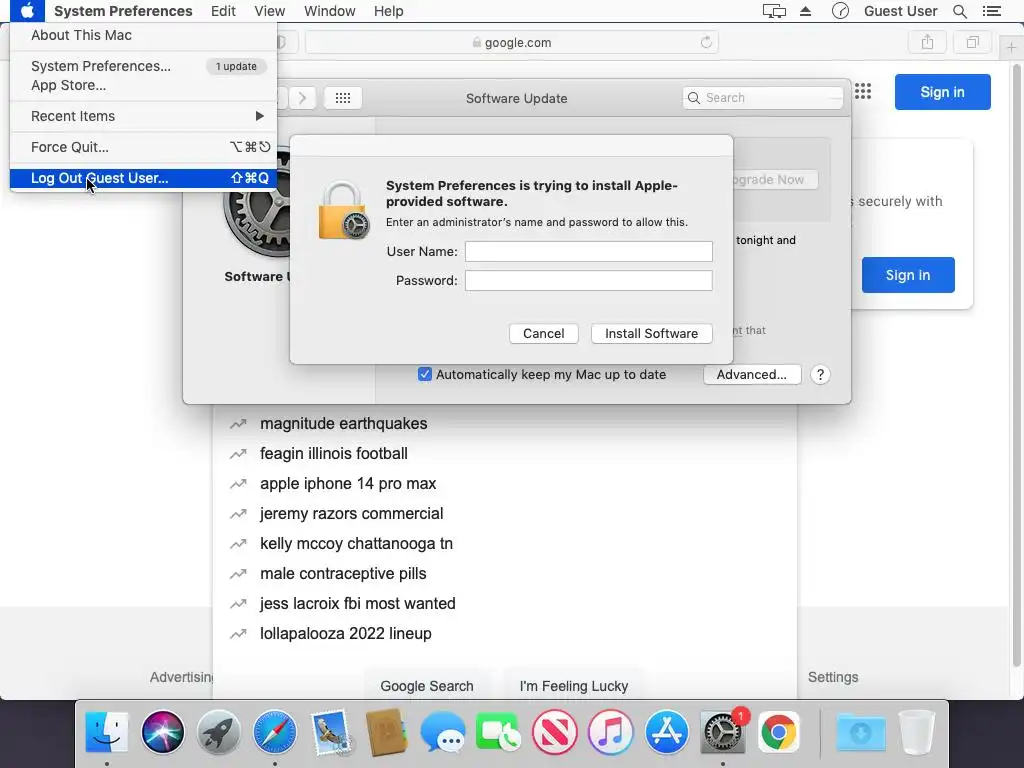Open Trash in Dock
1024x768 pixels.
(917, 732)
